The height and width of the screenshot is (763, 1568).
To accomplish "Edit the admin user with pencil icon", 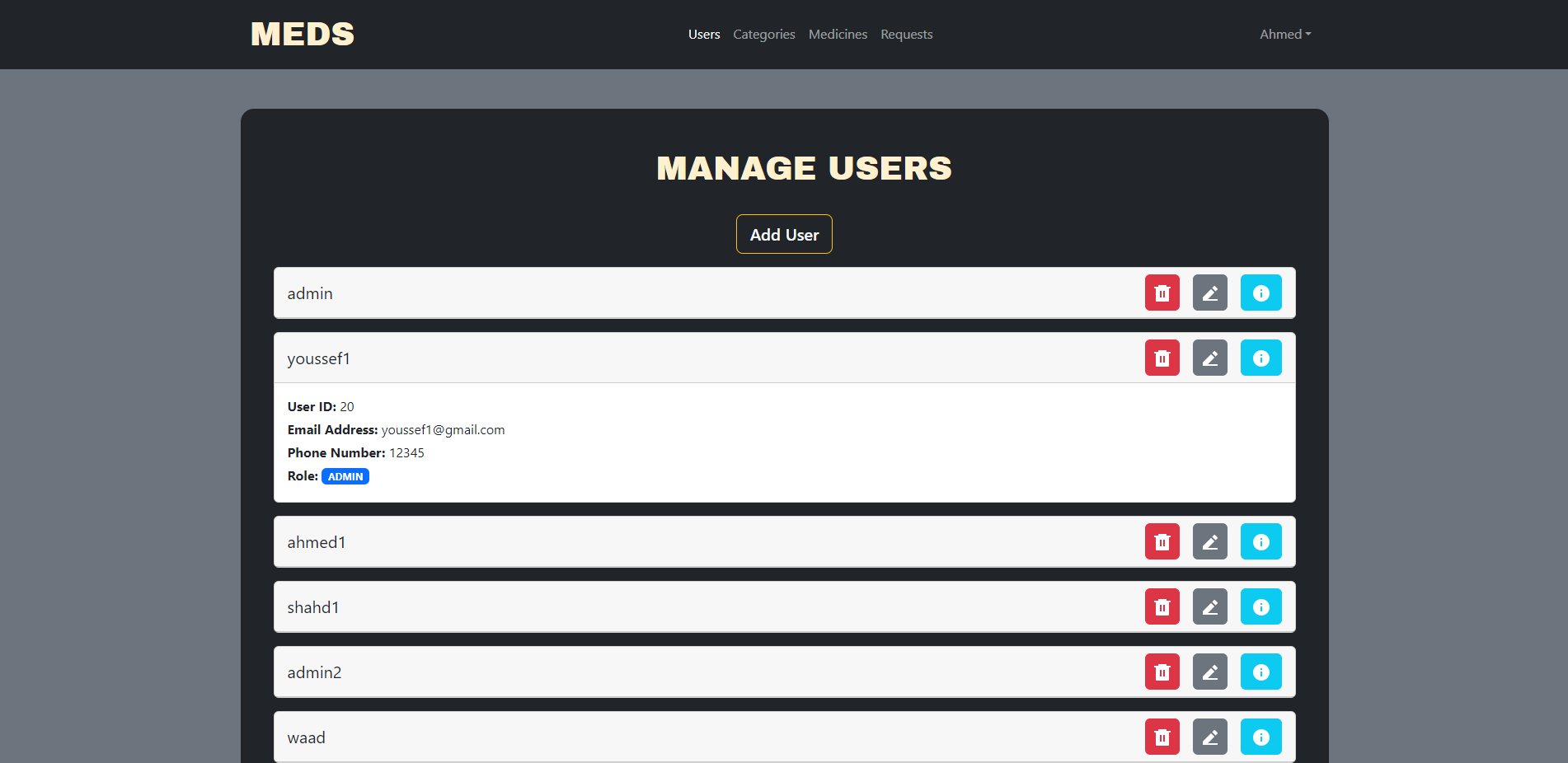I will click(x=1210, y=293).
